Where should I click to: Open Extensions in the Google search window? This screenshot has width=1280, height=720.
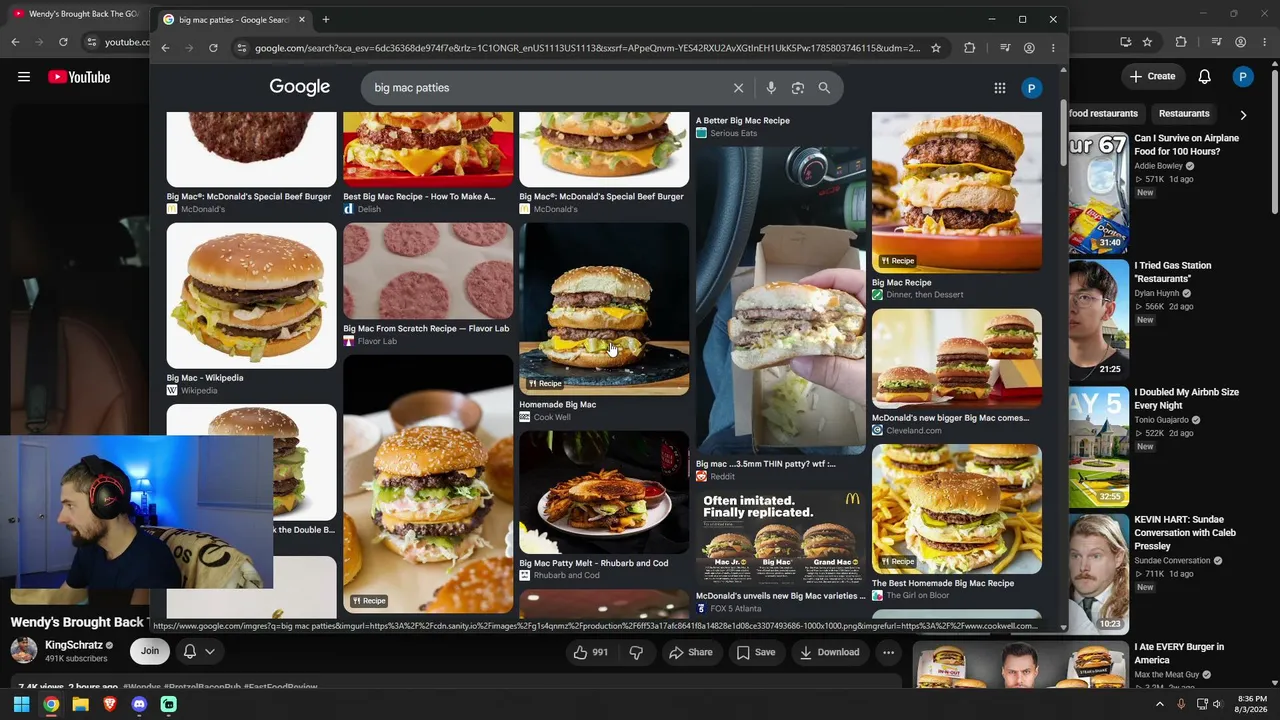(969, 48)
